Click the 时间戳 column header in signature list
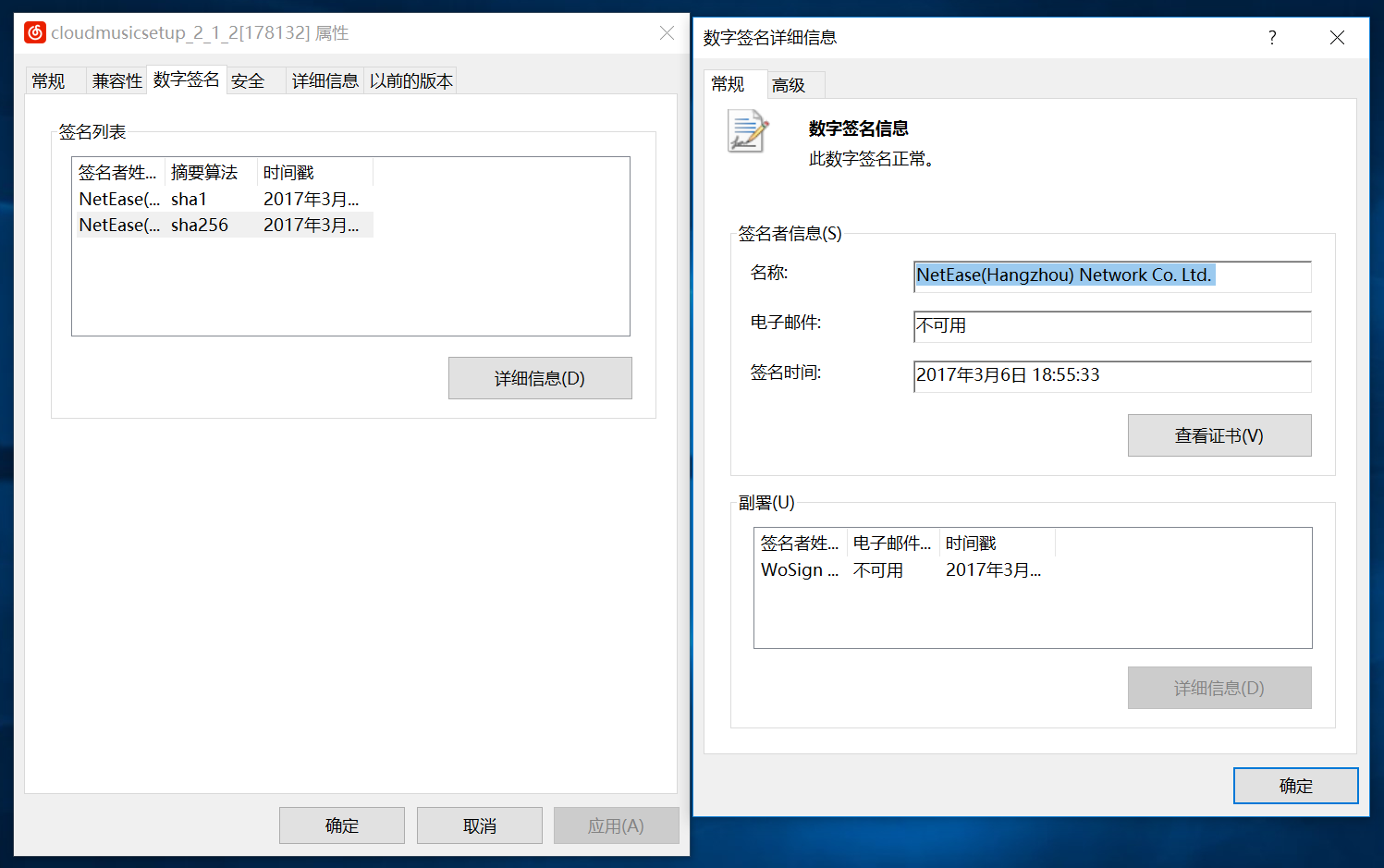Viewport: 1384px width, 868px height. [x=315, y=173]
